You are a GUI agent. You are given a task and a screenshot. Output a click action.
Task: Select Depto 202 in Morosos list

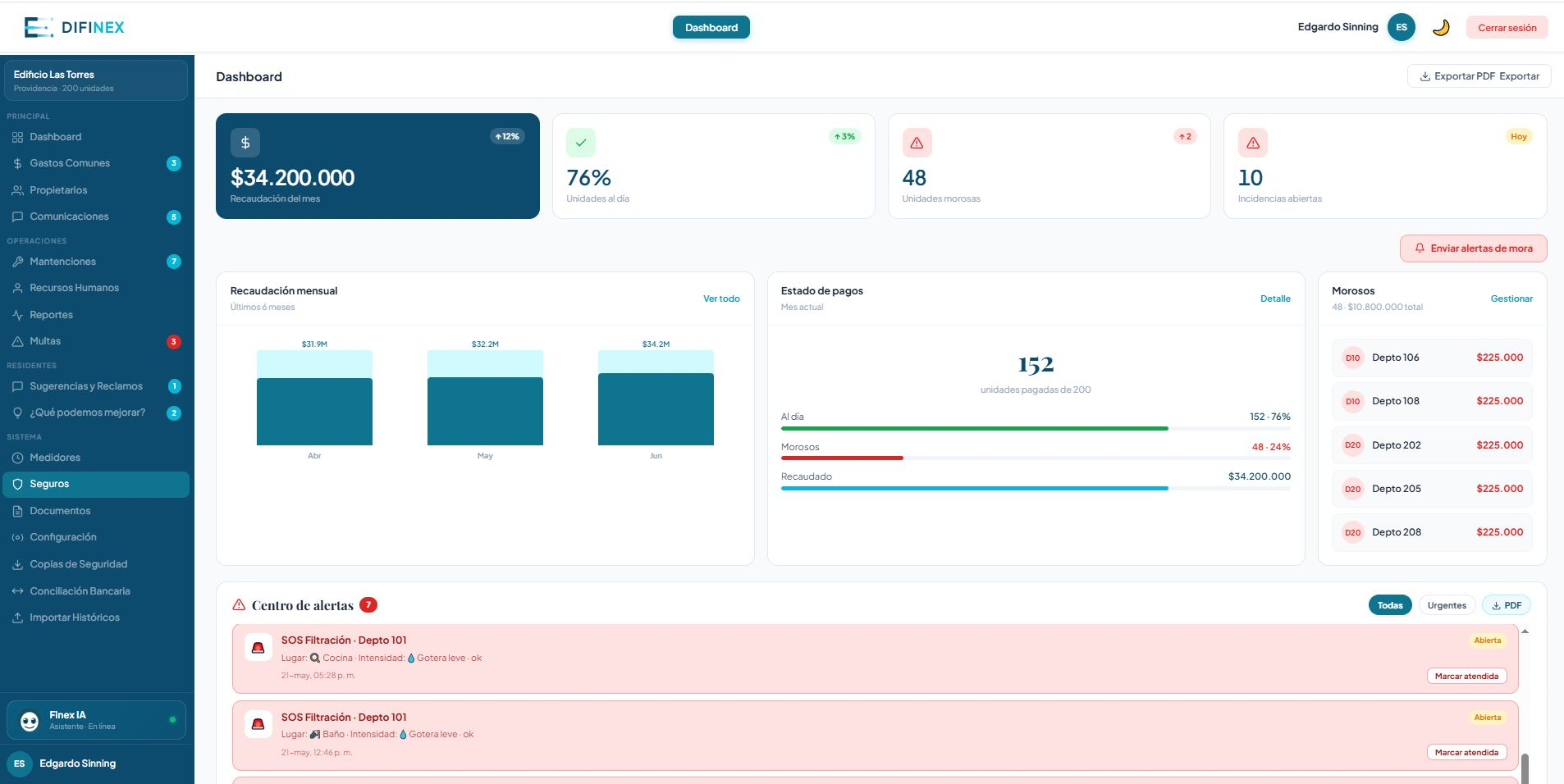(1432, 445)
